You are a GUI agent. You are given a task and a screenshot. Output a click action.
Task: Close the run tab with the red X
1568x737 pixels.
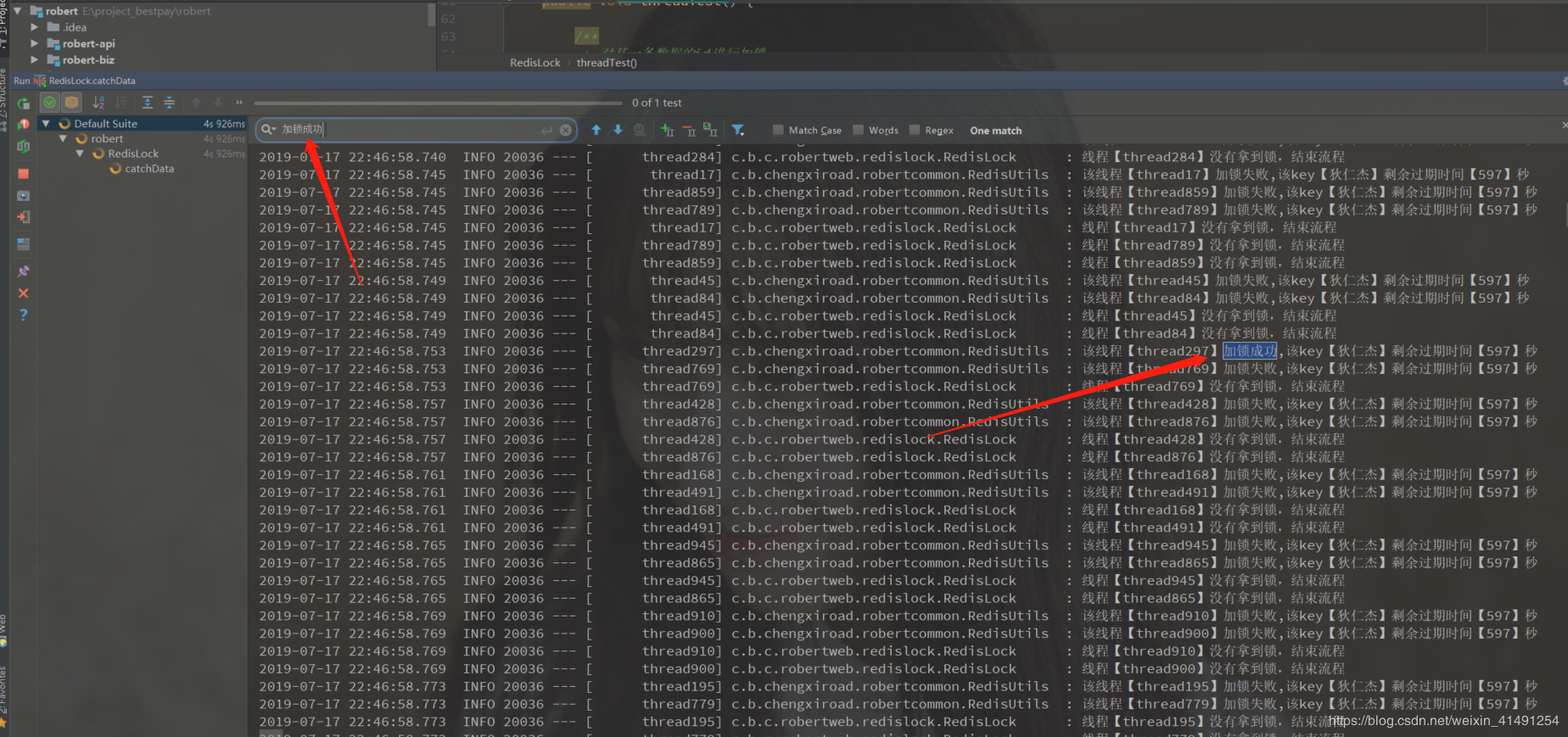click(24, 293)
